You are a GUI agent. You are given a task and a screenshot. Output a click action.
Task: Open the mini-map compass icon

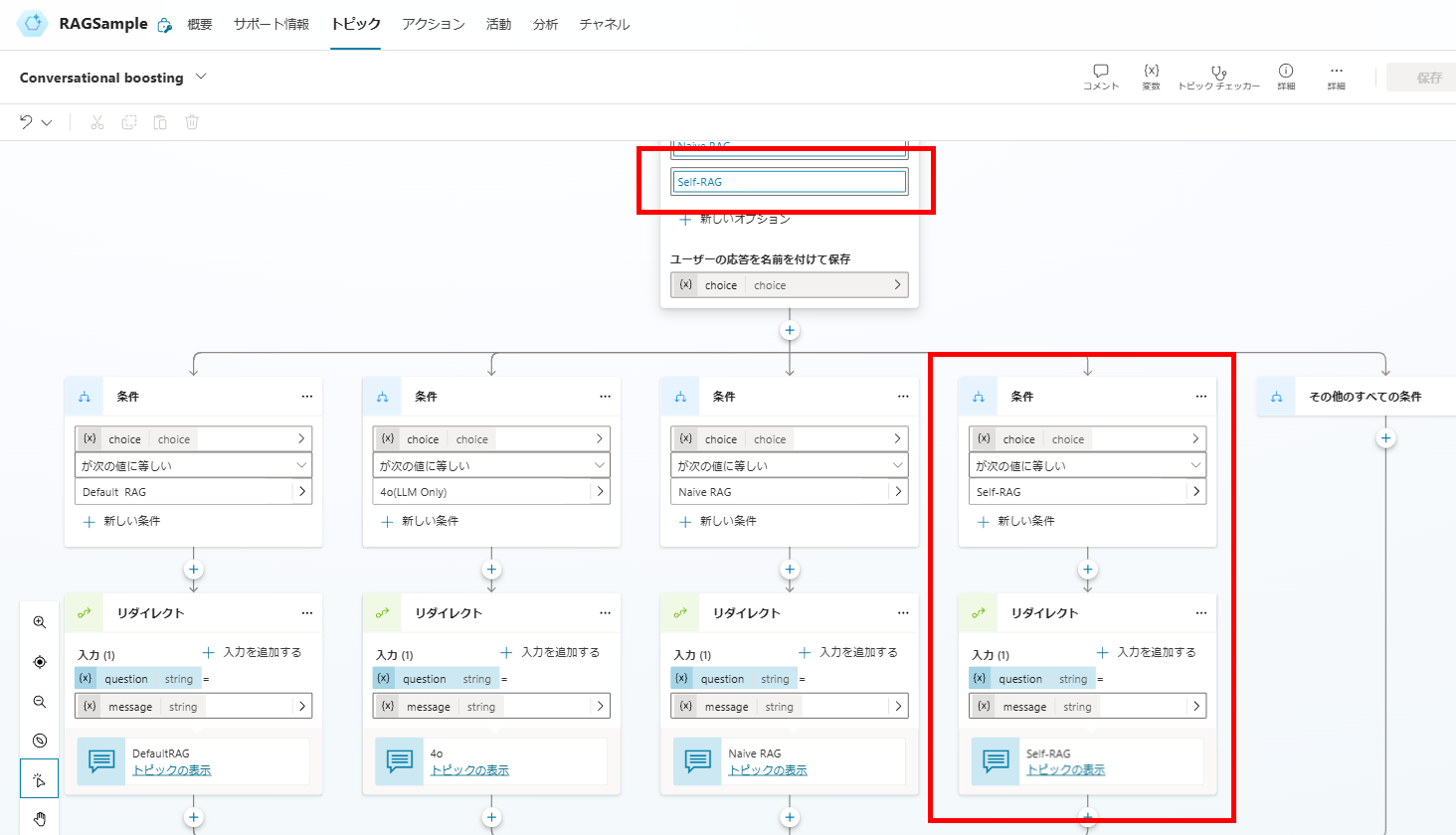tap(40, 740)
